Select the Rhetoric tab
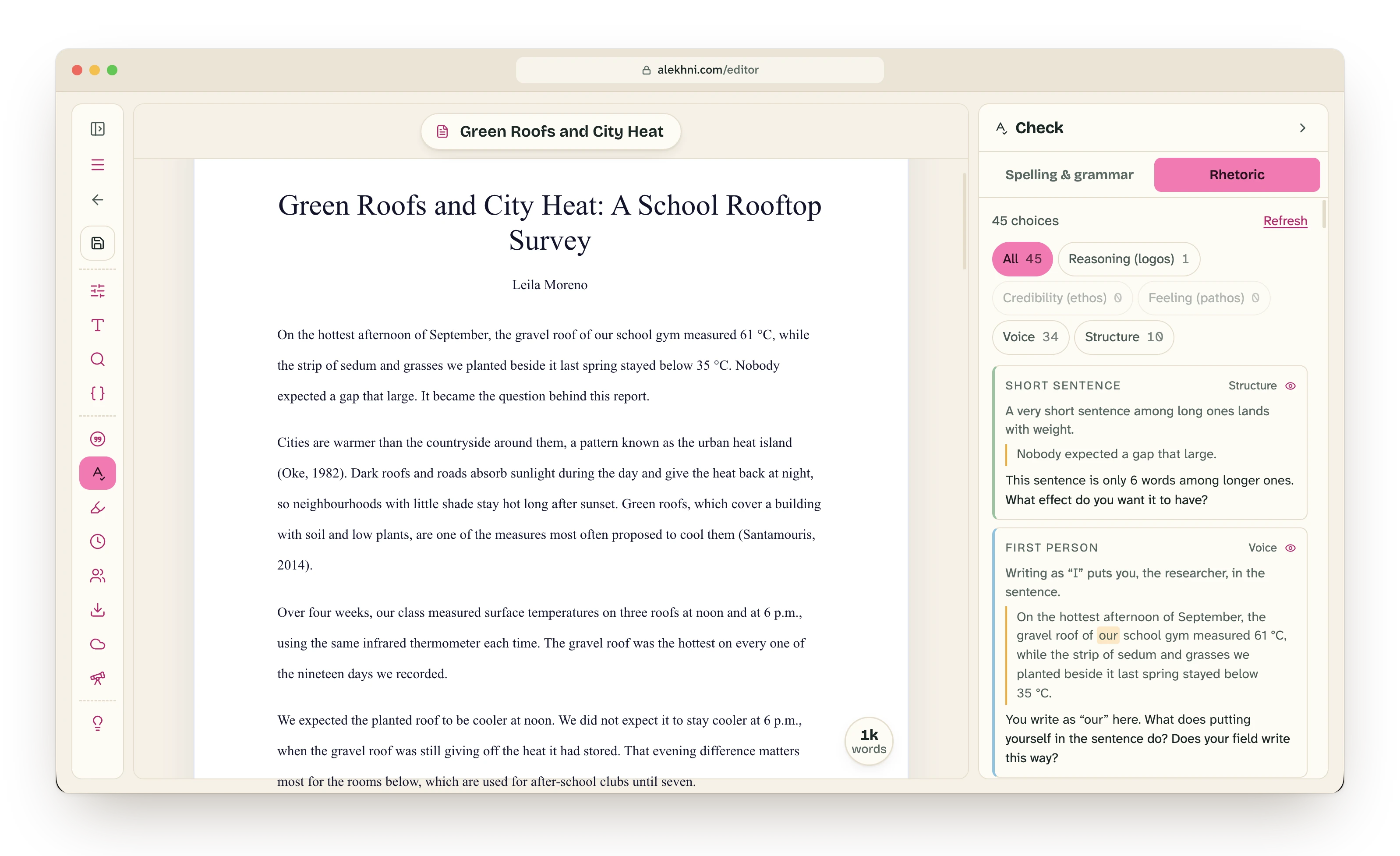The width and height of the screenshot is (1400, 856). tap(1237, 174)
